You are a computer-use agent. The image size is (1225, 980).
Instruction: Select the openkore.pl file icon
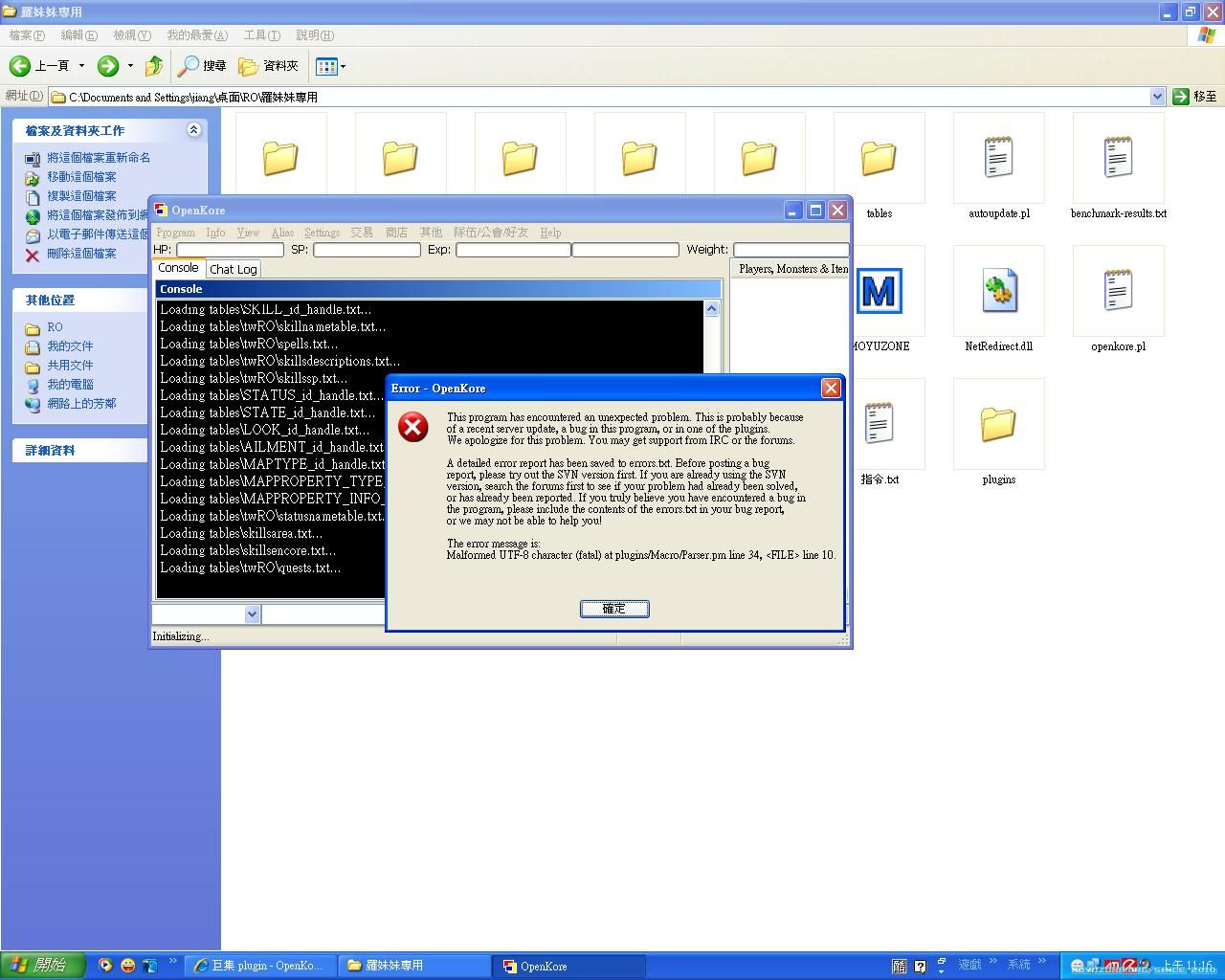[x=1118, y=292]
